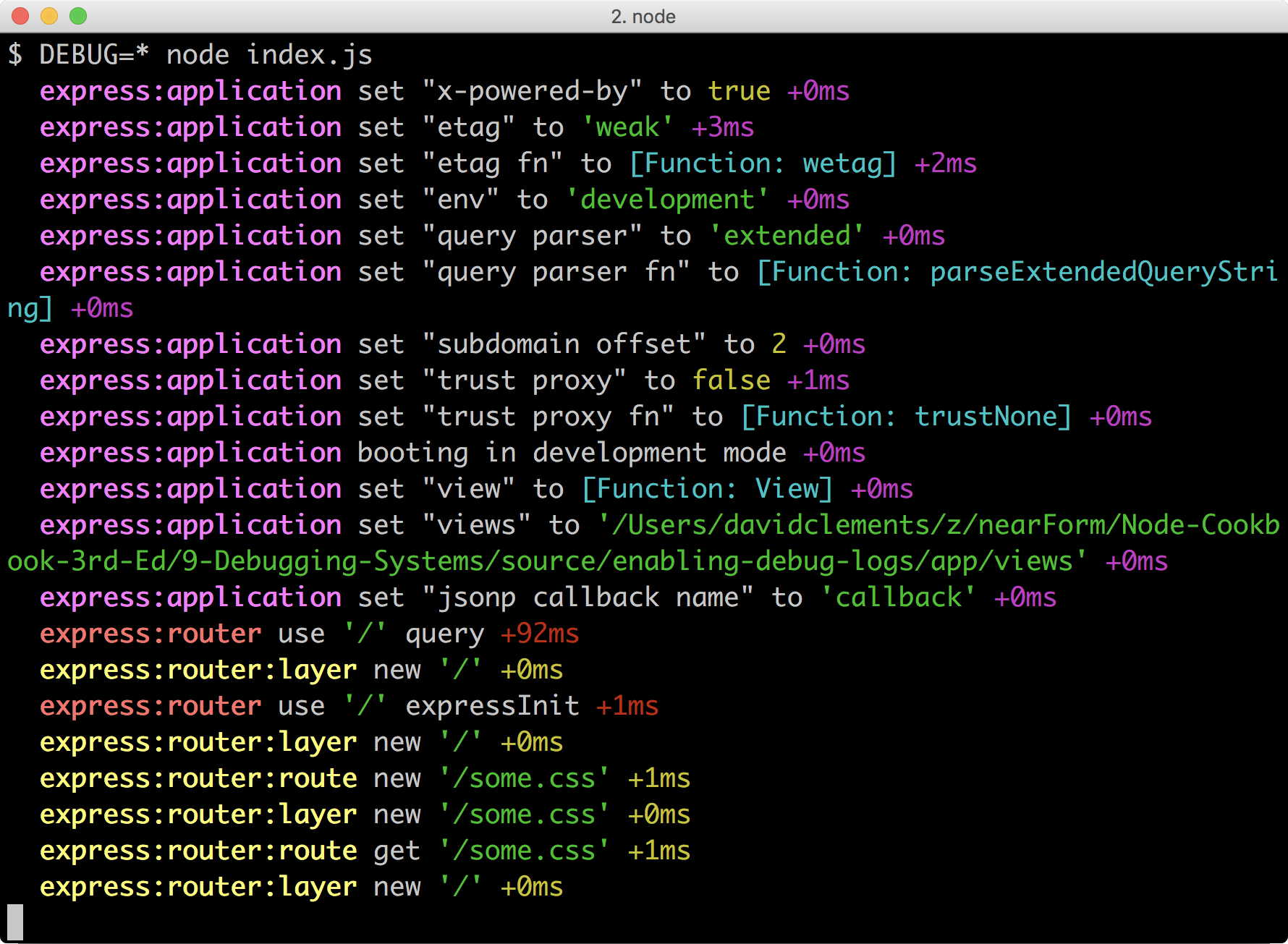This screenshot has height=944, width=1288.
Task: Click the word "get" on the route line
Action: 397,851
